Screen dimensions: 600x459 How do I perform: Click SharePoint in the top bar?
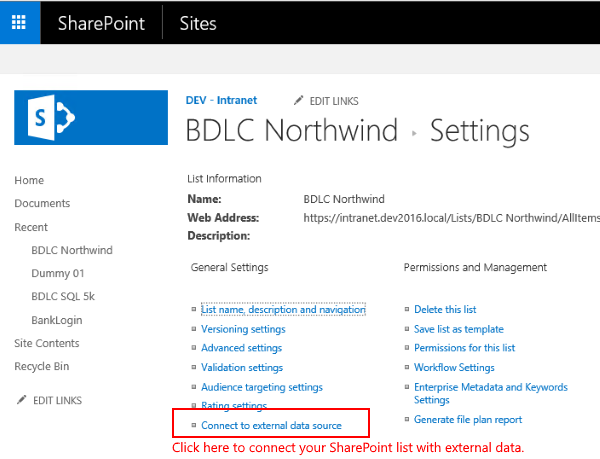pos(101,22)
